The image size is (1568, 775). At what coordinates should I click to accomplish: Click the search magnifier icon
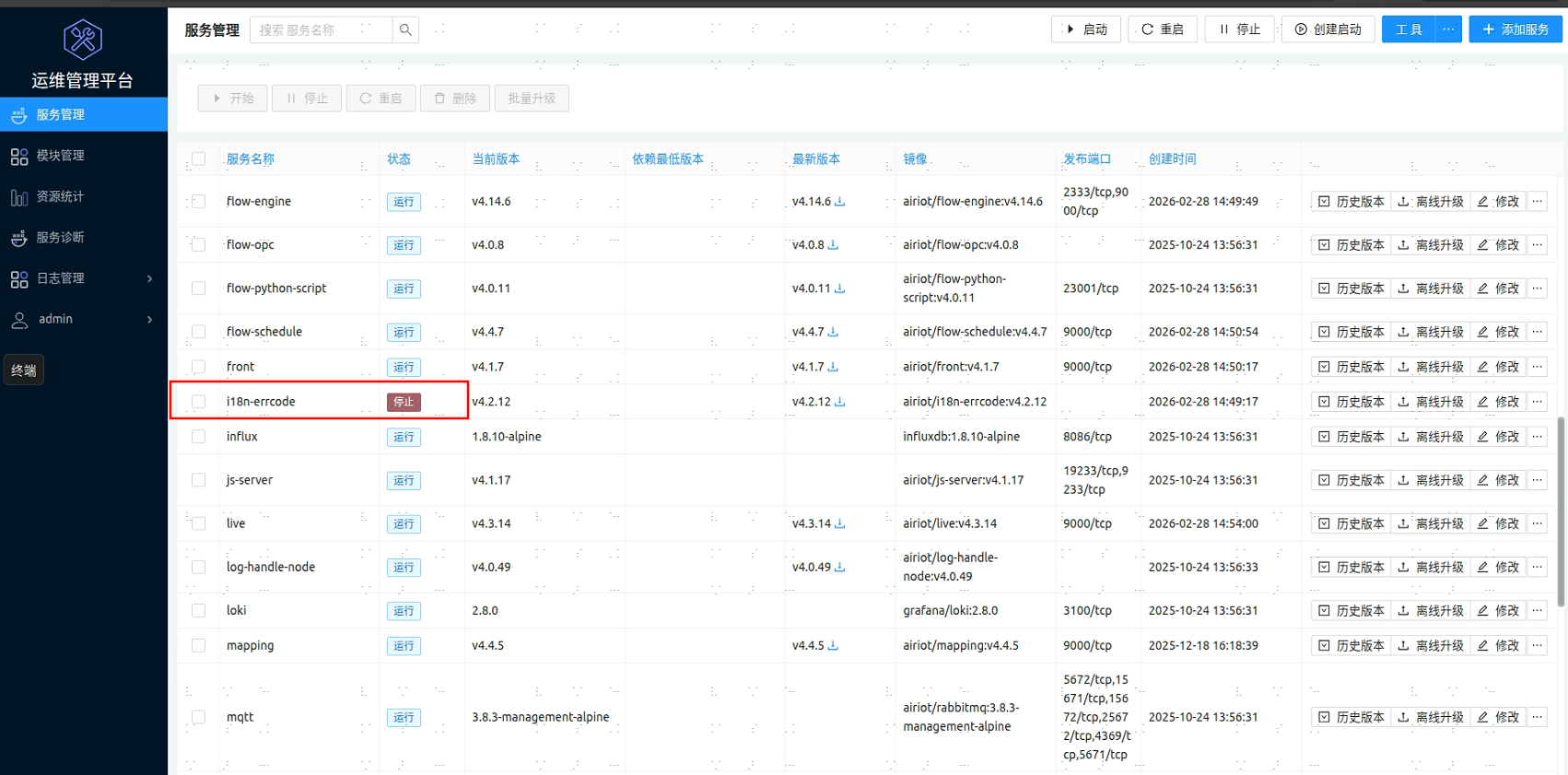click(405, 29)
